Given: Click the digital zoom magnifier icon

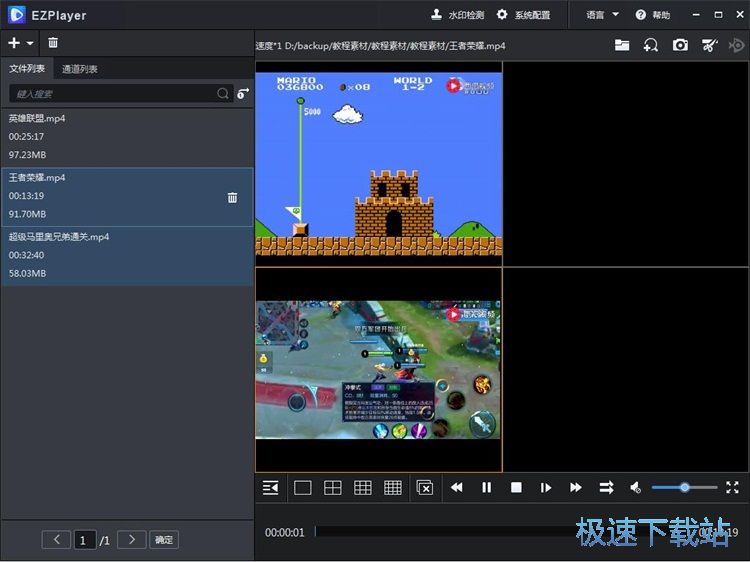Looking at the screenshot, I should click(x=651, y=45).
